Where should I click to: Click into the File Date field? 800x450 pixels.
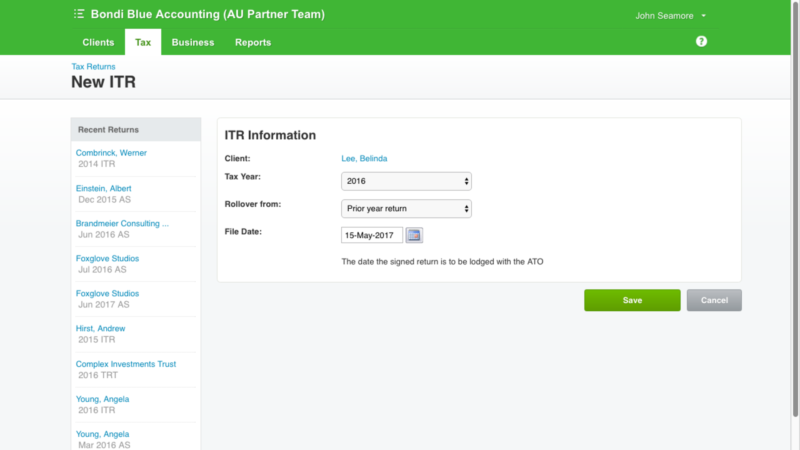point(372,235)
